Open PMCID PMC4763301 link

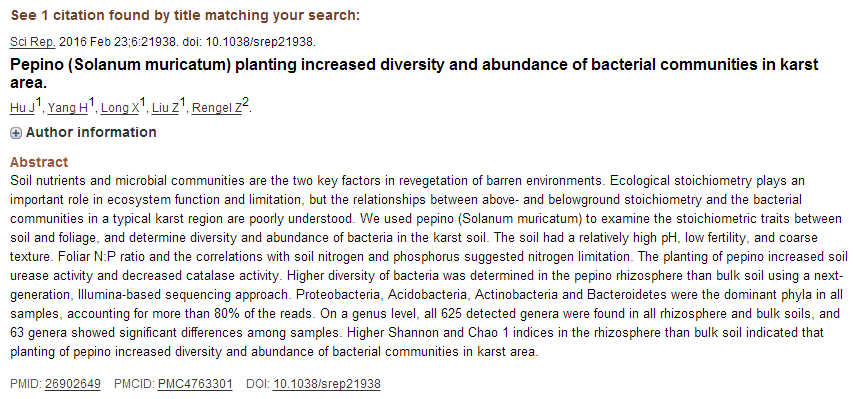pos(195,384)
